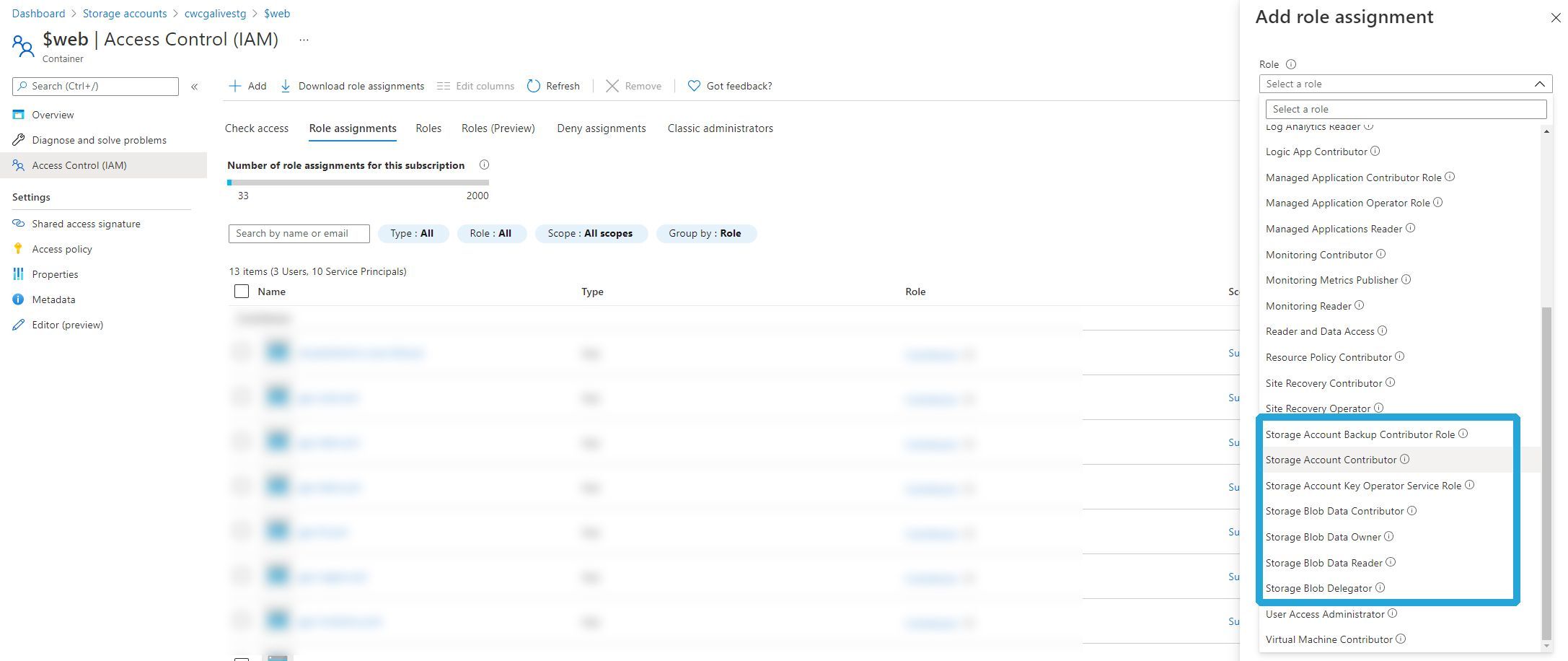The height and width of the screenshot is (661, 1568).
Task: Open the Roles (Preview) tab
Action: tap(498, 128)
